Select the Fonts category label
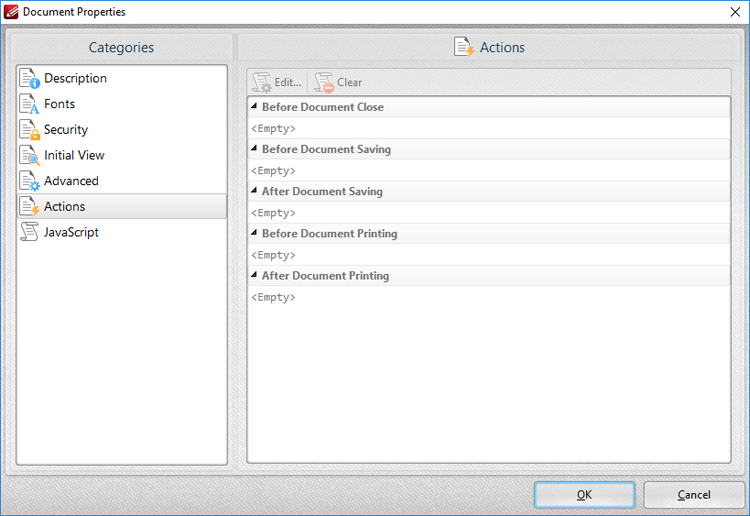Image resolution: width=750 pixels, height=516 pixels. (59, 104)
